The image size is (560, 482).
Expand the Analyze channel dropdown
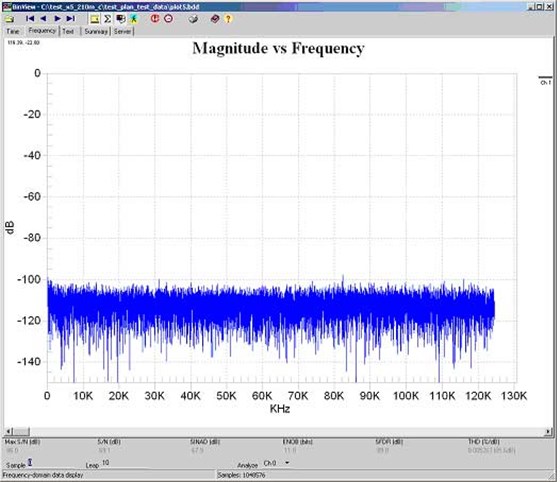pos(287,463)
